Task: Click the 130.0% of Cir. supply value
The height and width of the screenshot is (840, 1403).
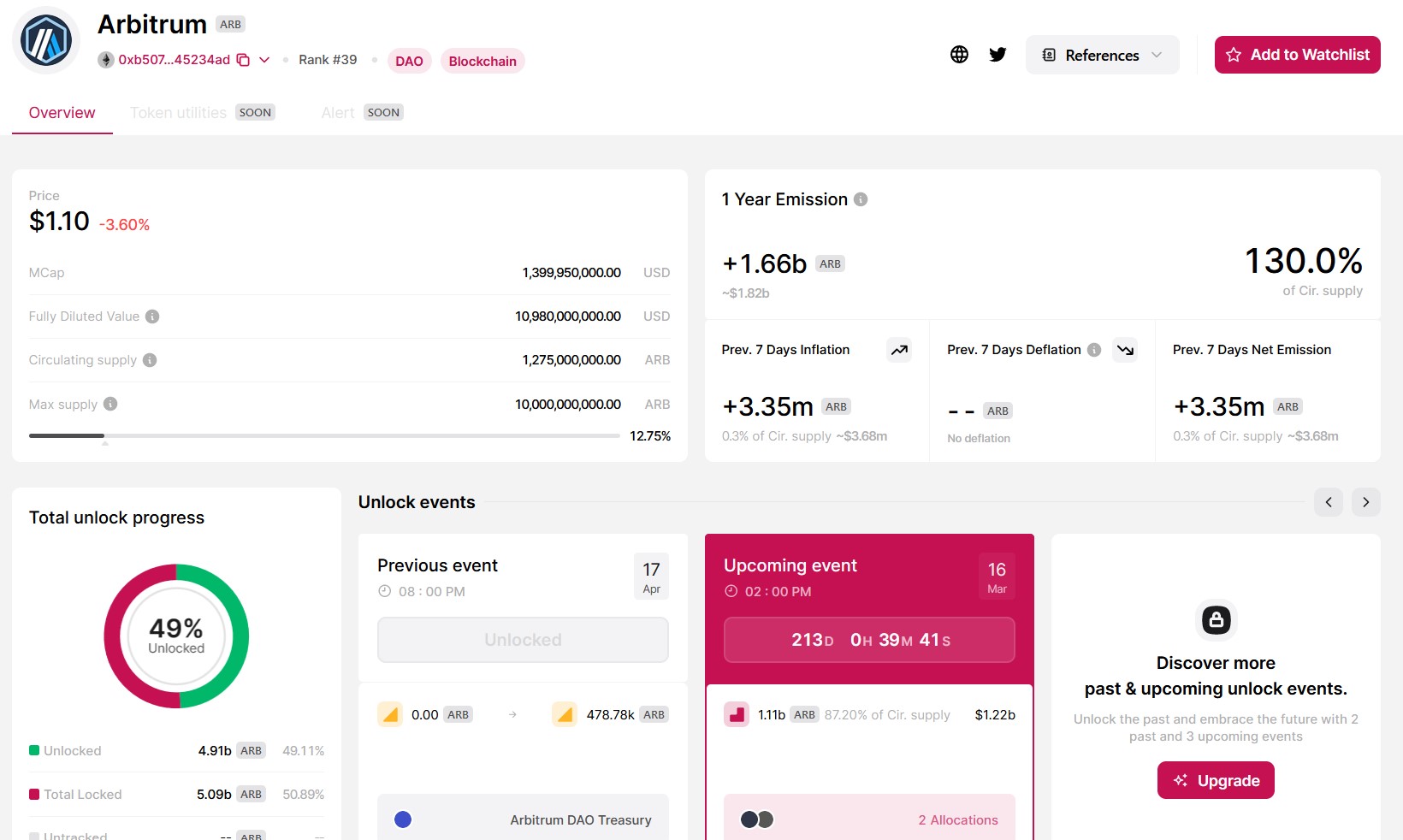Action: pos(1303,261)
